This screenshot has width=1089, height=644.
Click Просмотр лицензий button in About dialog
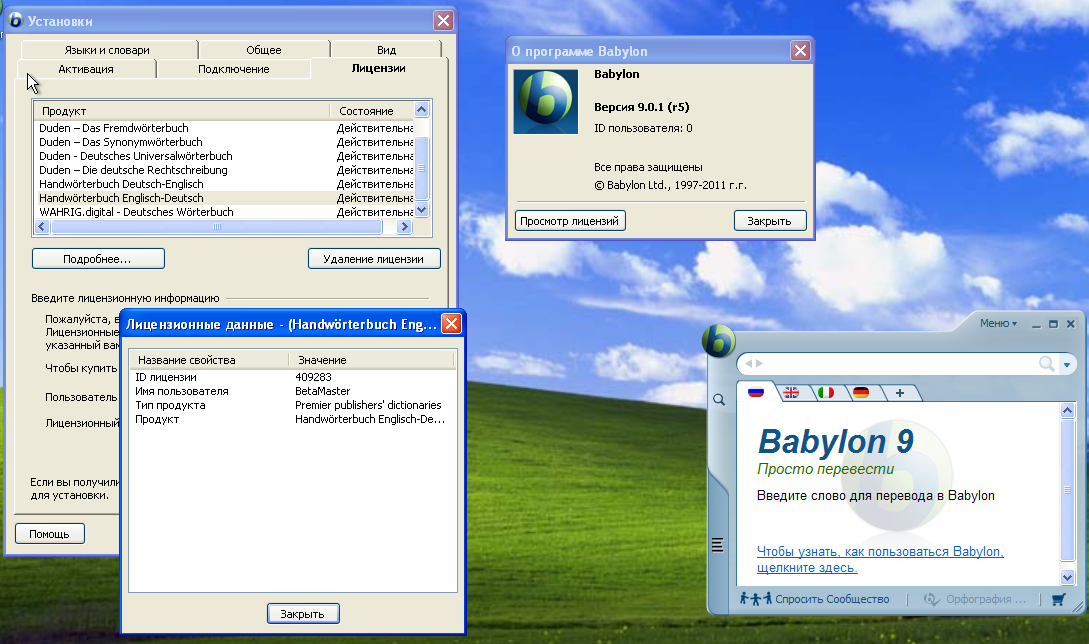(x=570, y=221)
